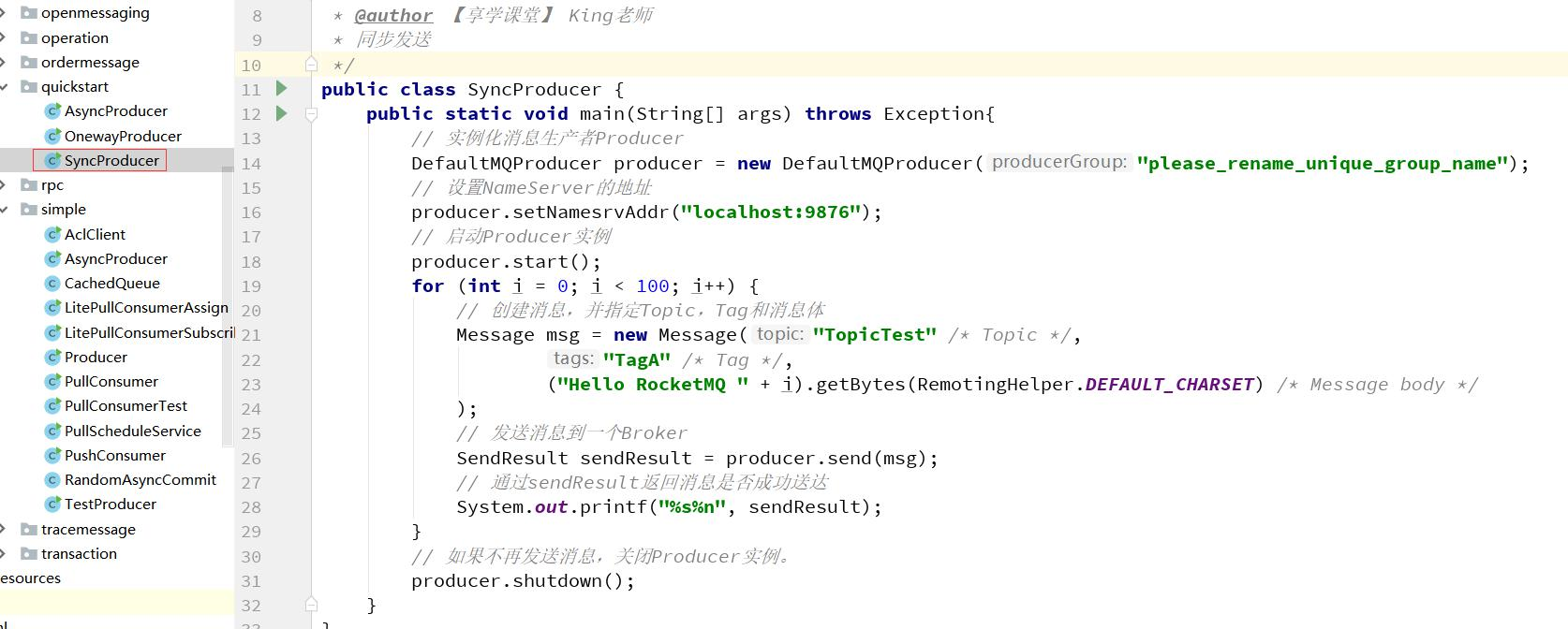Collapse the quickstart folder arrow

point(5,87)
